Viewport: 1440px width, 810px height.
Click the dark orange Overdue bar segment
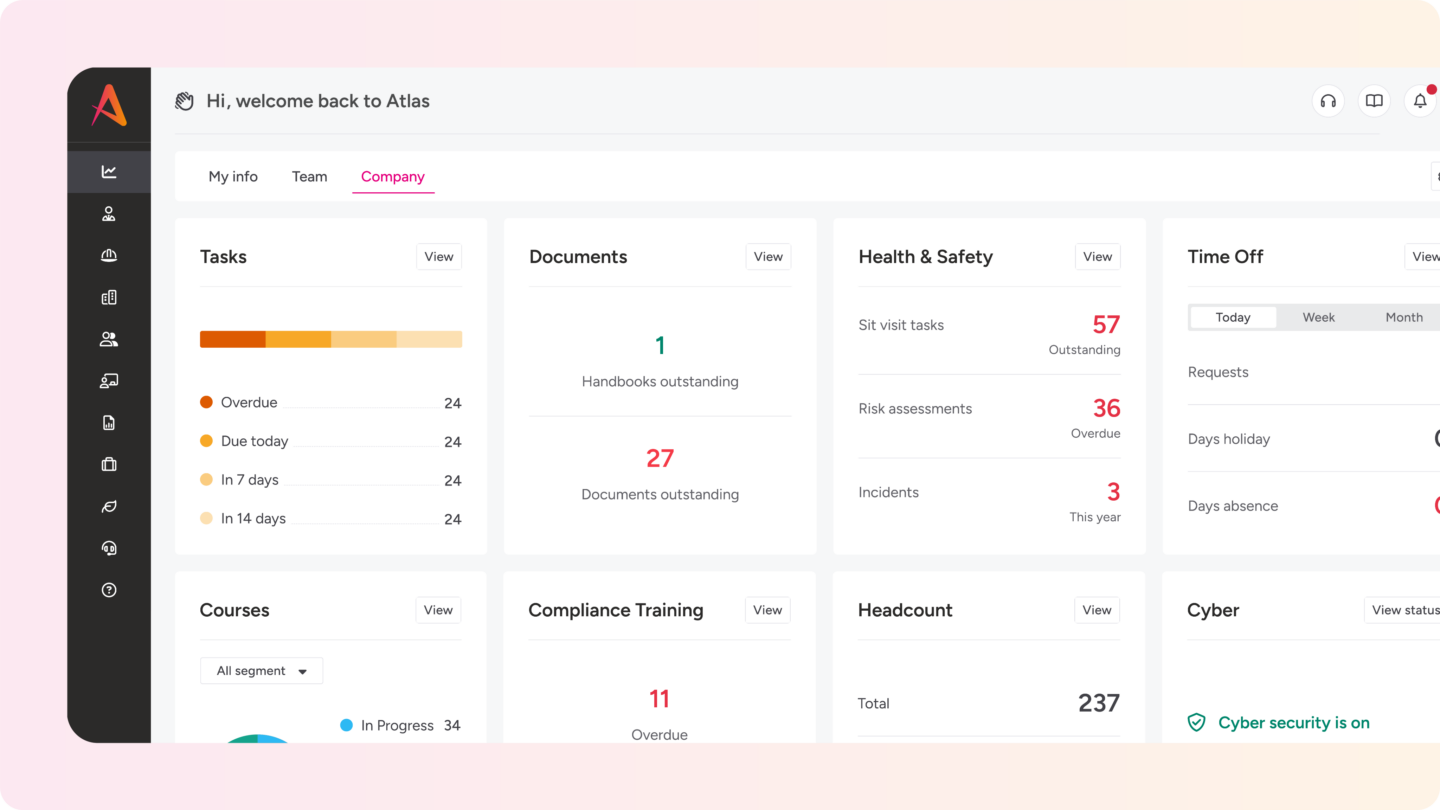tap(232, 340)
